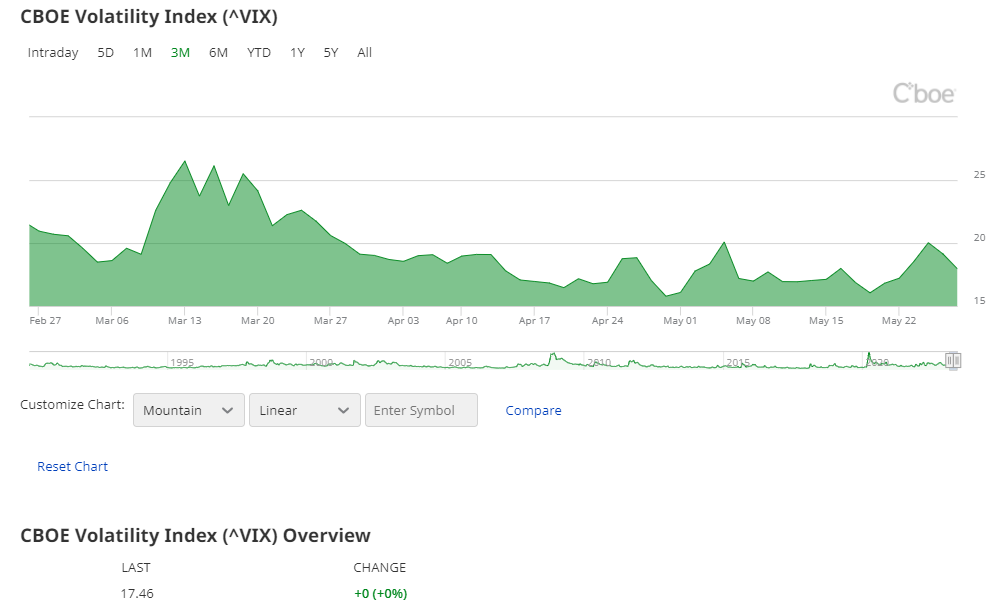Click the CHANGE column label

(x=380, y=568)
